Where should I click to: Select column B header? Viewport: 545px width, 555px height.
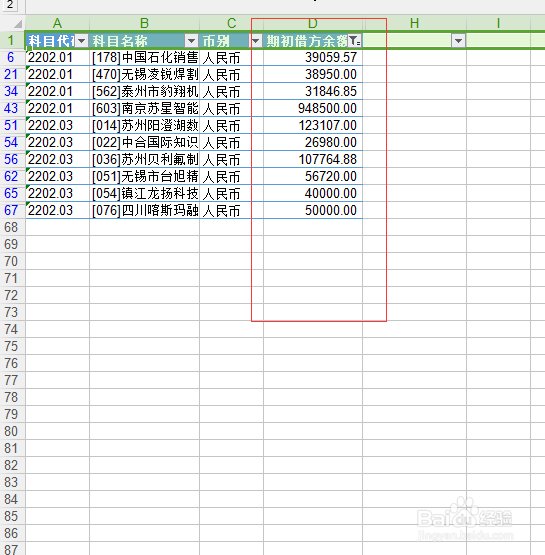coord(144,23)
